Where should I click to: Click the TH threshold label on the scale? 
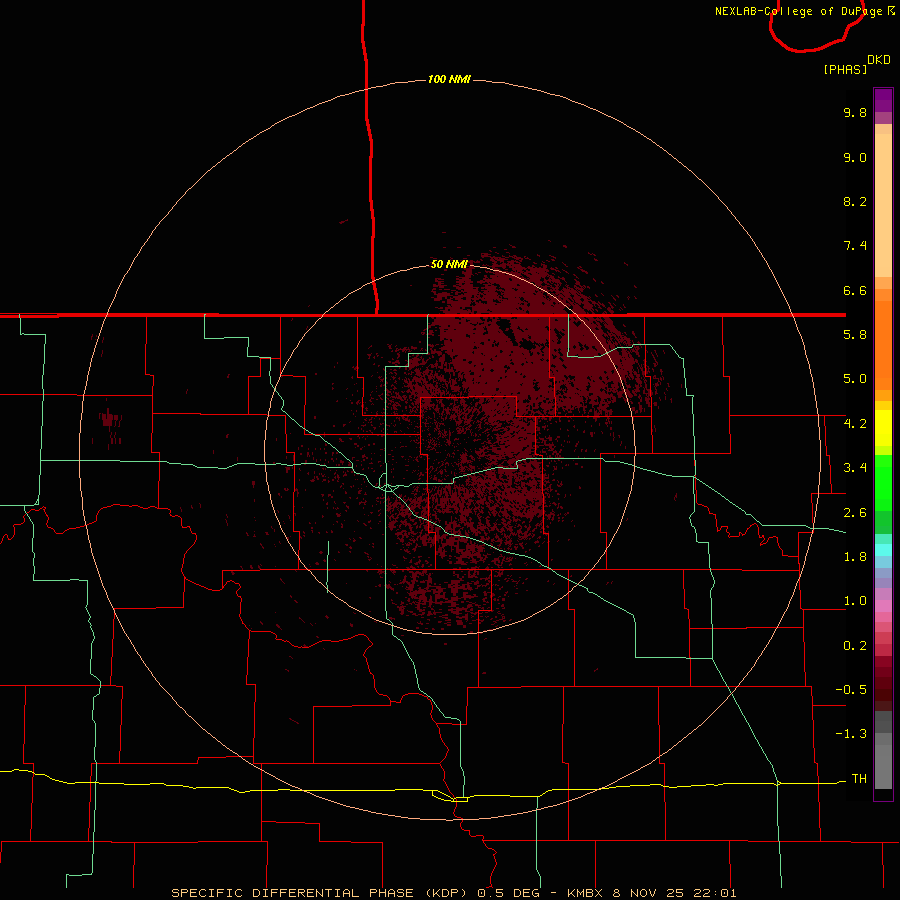click(x=859, y=779)
